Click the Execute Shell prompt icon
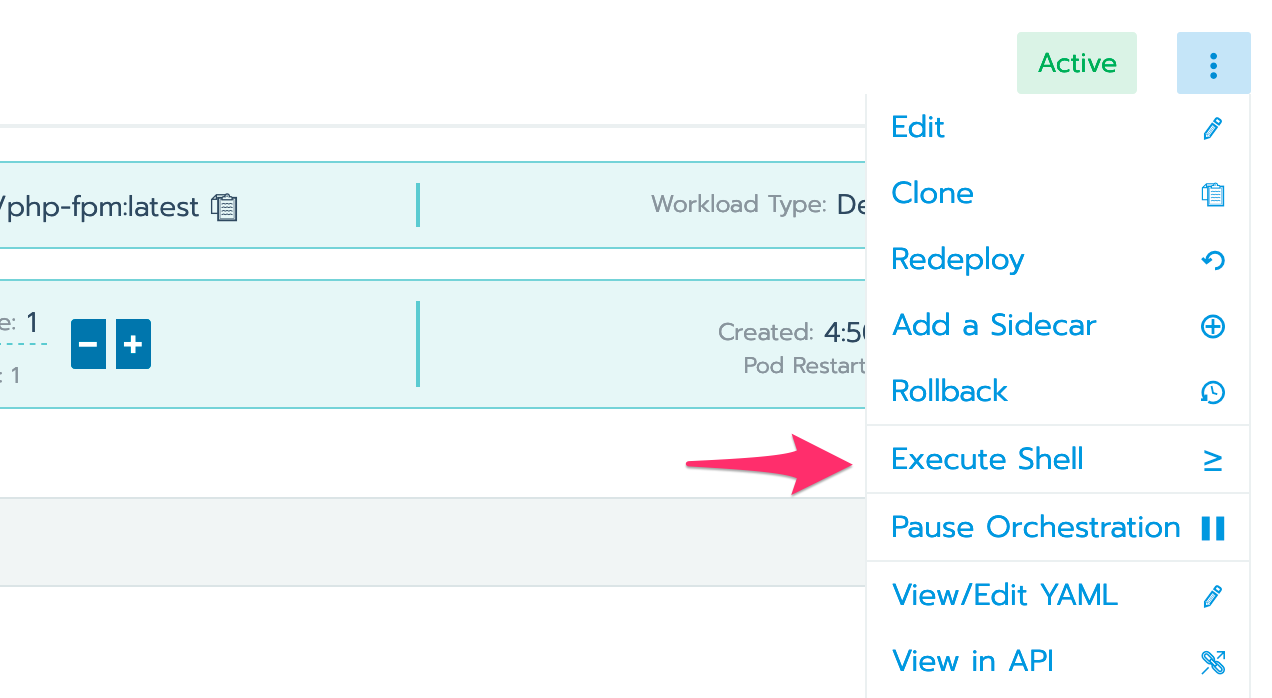 pos(1212,460)
